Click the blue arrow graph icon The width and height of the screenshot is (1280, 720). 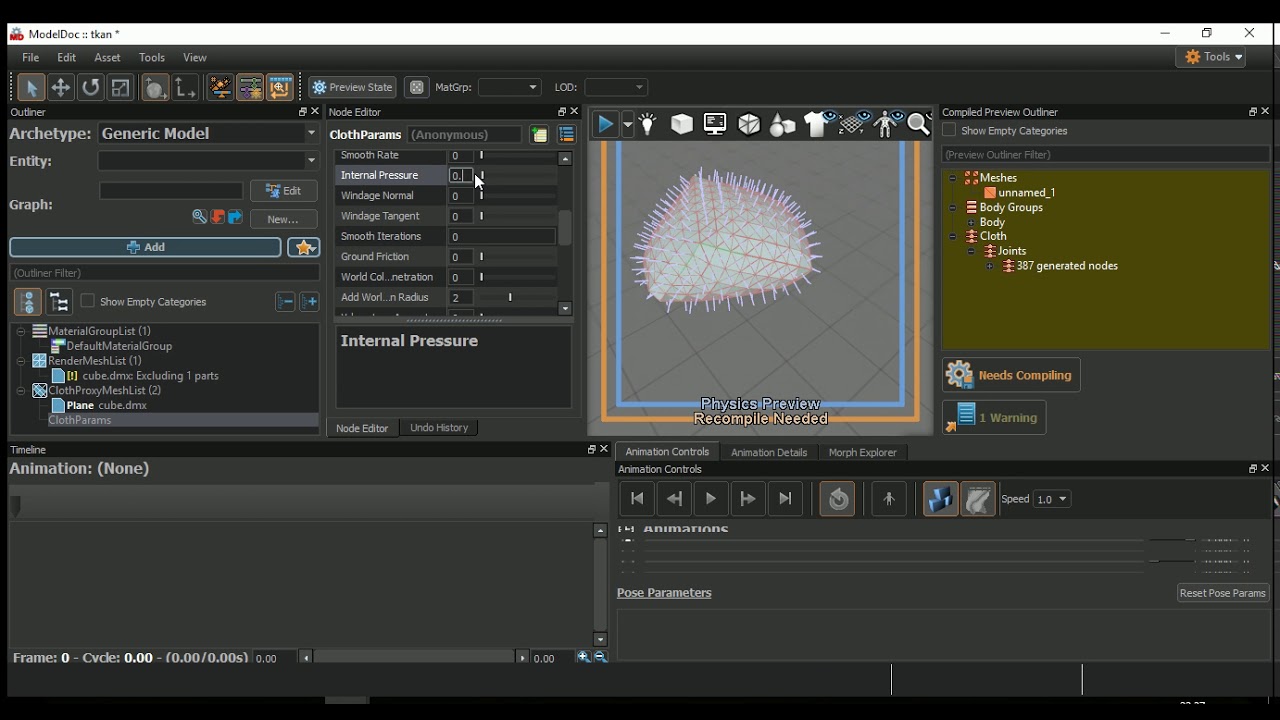235,217
